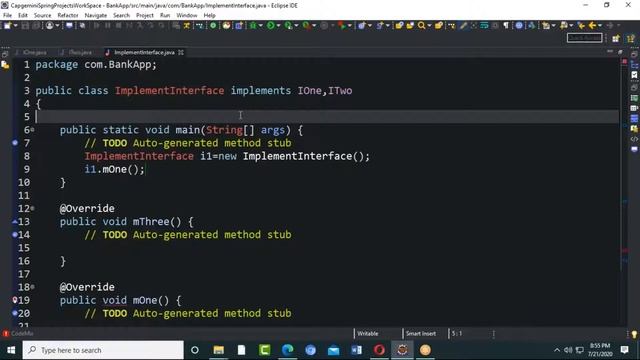640x360 pixels.
Task: Click the Smart Insert status entry
Action: pyautogui.click(x=421, y=333)
